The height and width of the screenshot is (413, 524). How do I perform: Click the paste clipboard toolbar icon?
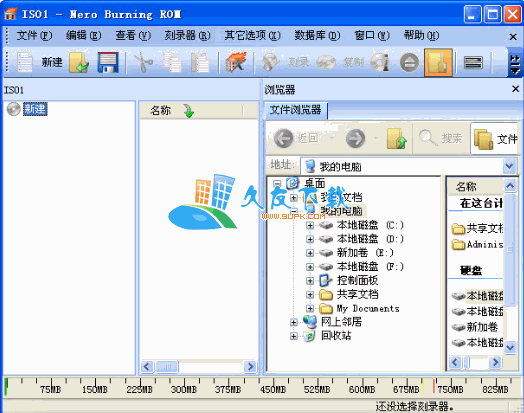pos(200,62)
